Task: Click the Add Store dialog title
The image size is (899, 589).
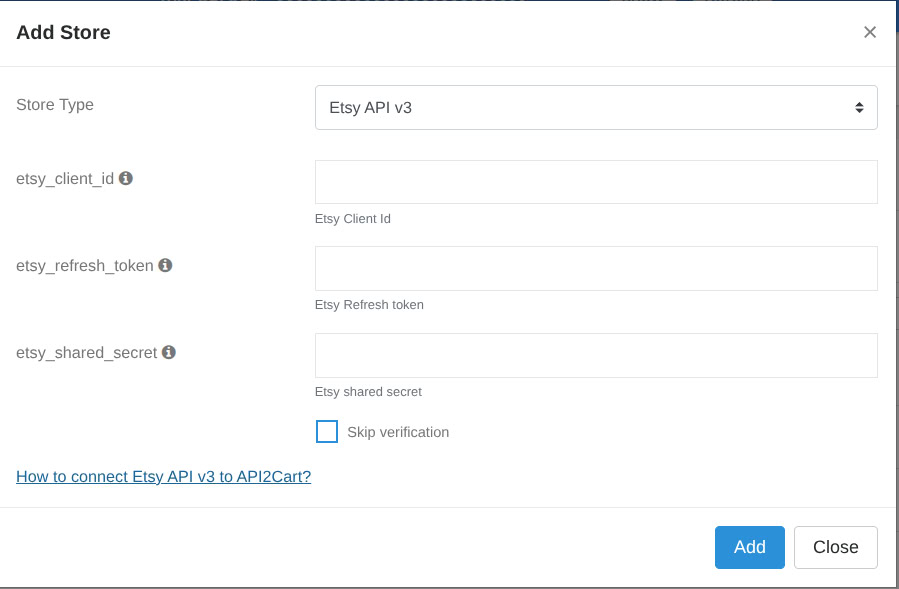Action: click(x=63, y=32)
